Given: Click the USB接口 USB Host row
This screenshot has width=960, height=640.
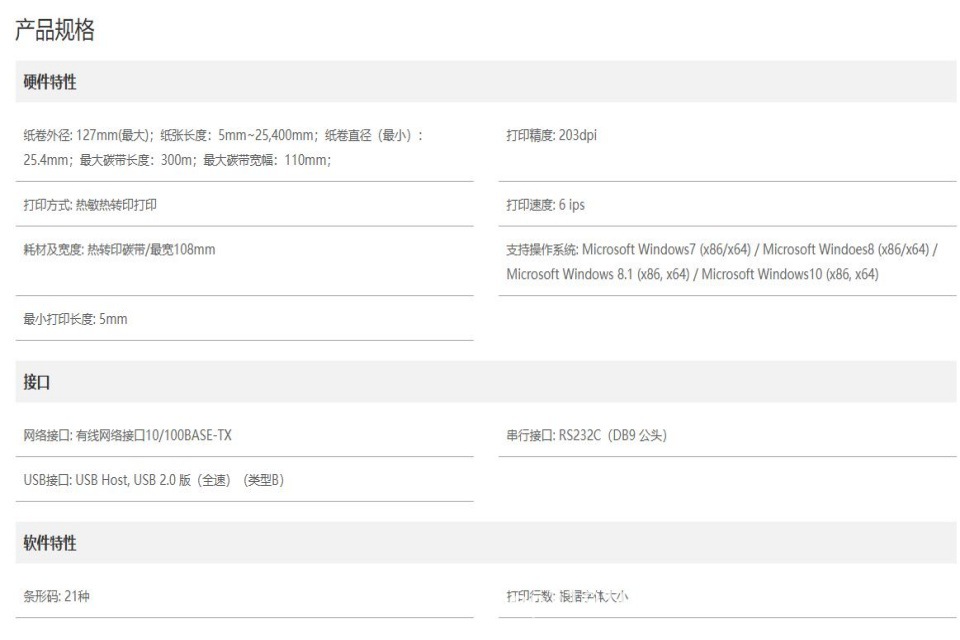Looking at the screenshot, I should pyautogui.click(x=153, y=480).
